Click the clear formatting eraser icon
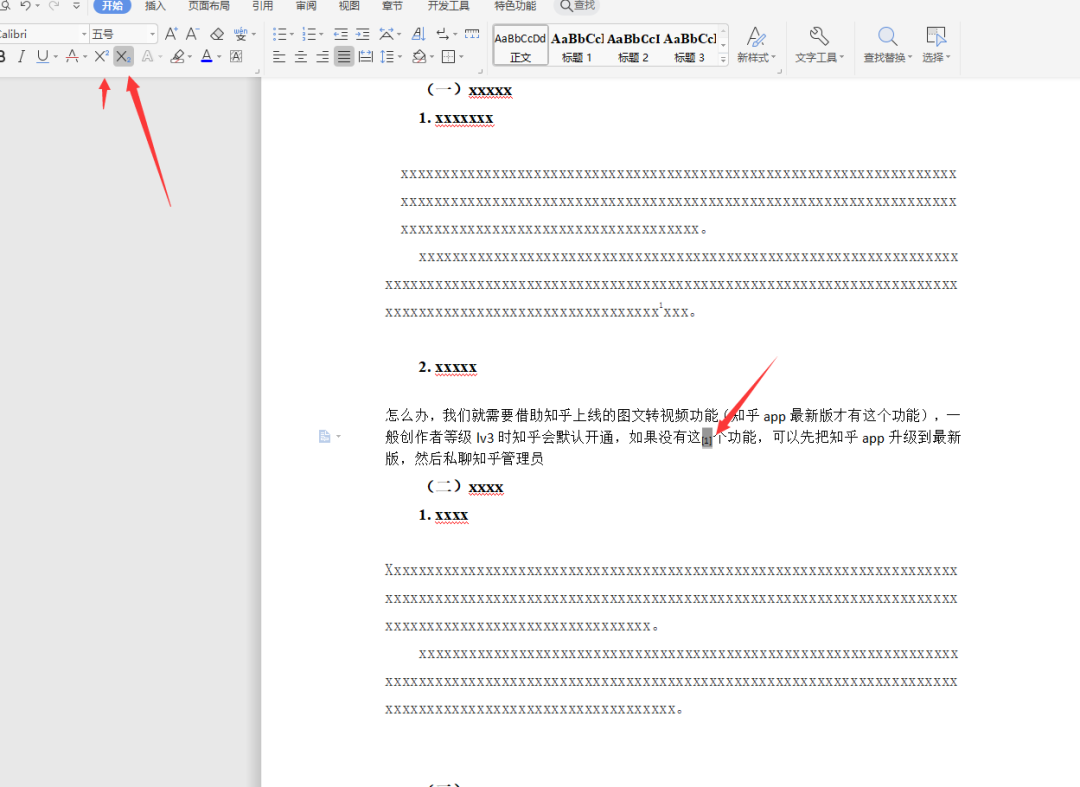 [x=217, y=34]
